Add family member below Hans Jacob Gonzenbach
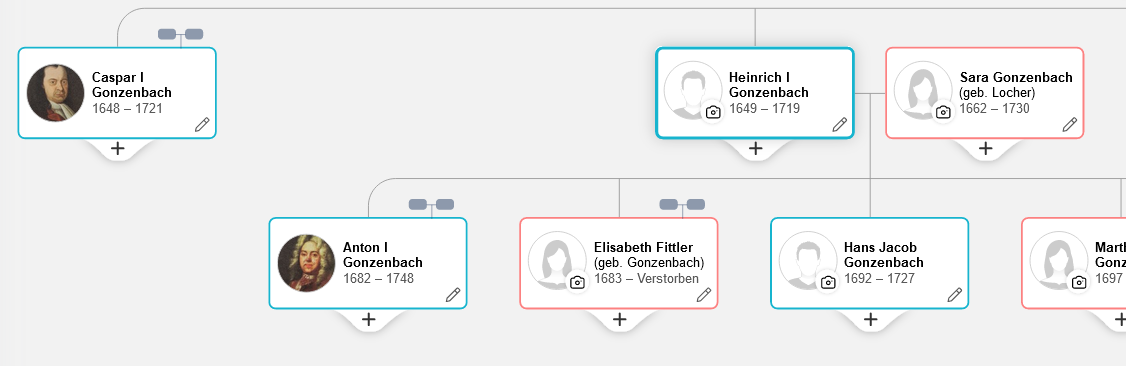Screen dimensions: 1126x366 [870, 319]
